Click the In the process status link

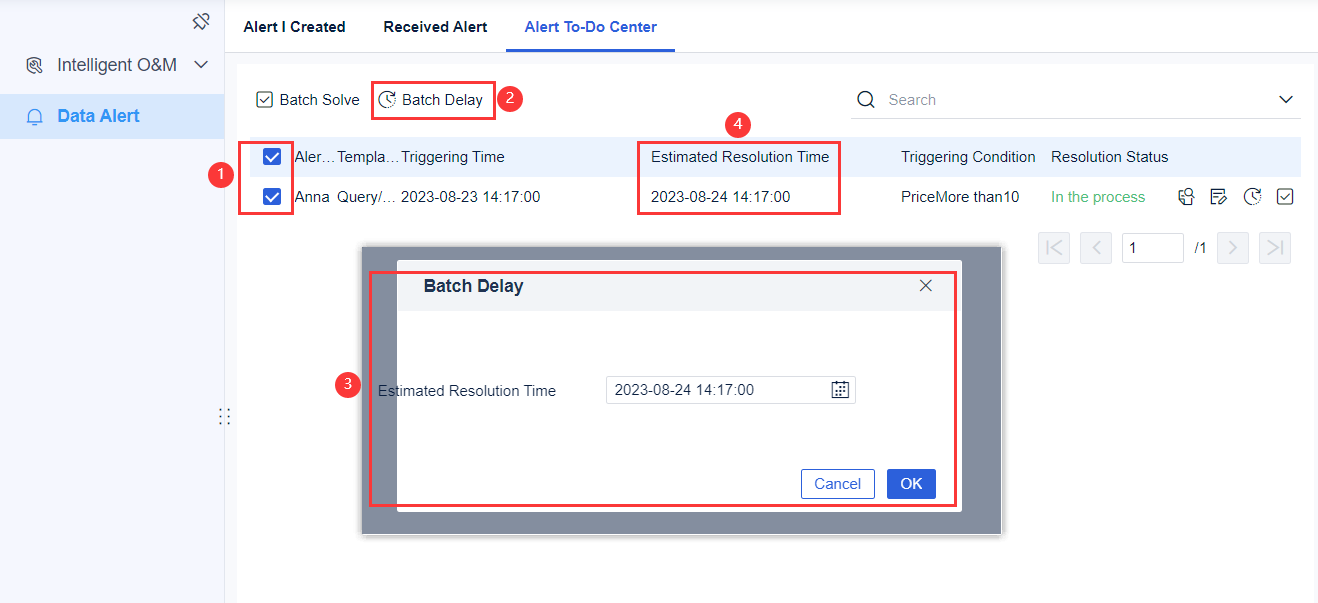[x=1097, y=196]
